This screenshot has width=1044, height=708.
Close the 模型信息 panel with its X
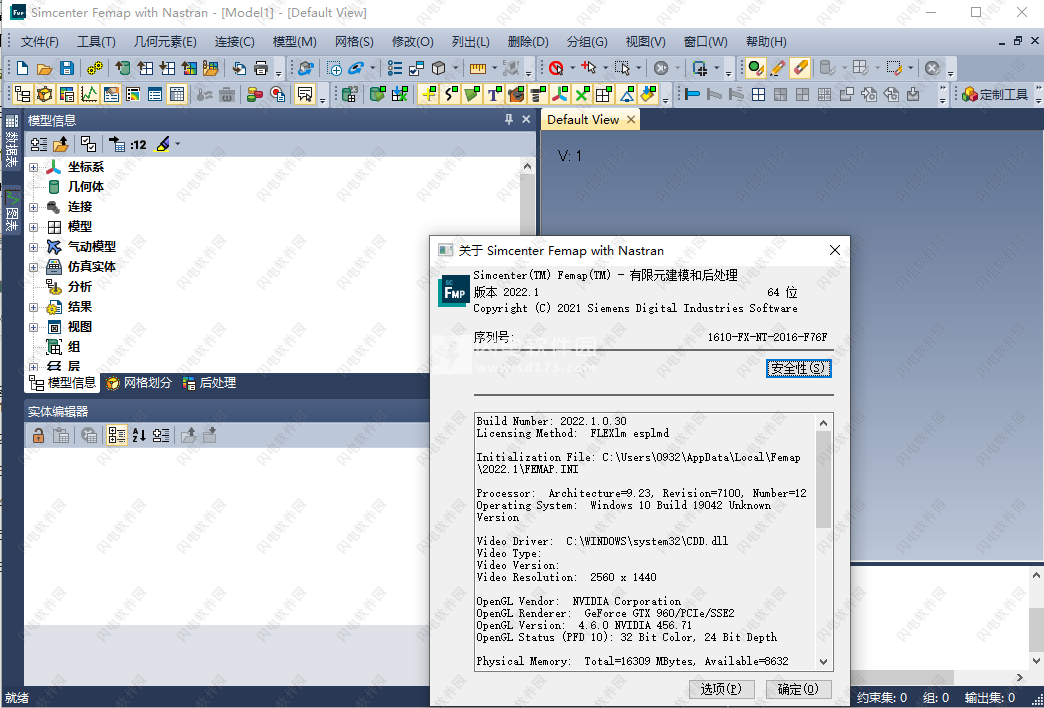[x=526, y=120]
